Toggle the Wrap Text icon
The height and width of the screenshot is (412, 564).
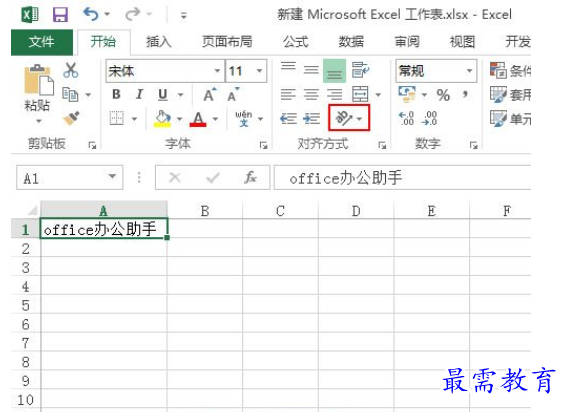click(360, 70)
